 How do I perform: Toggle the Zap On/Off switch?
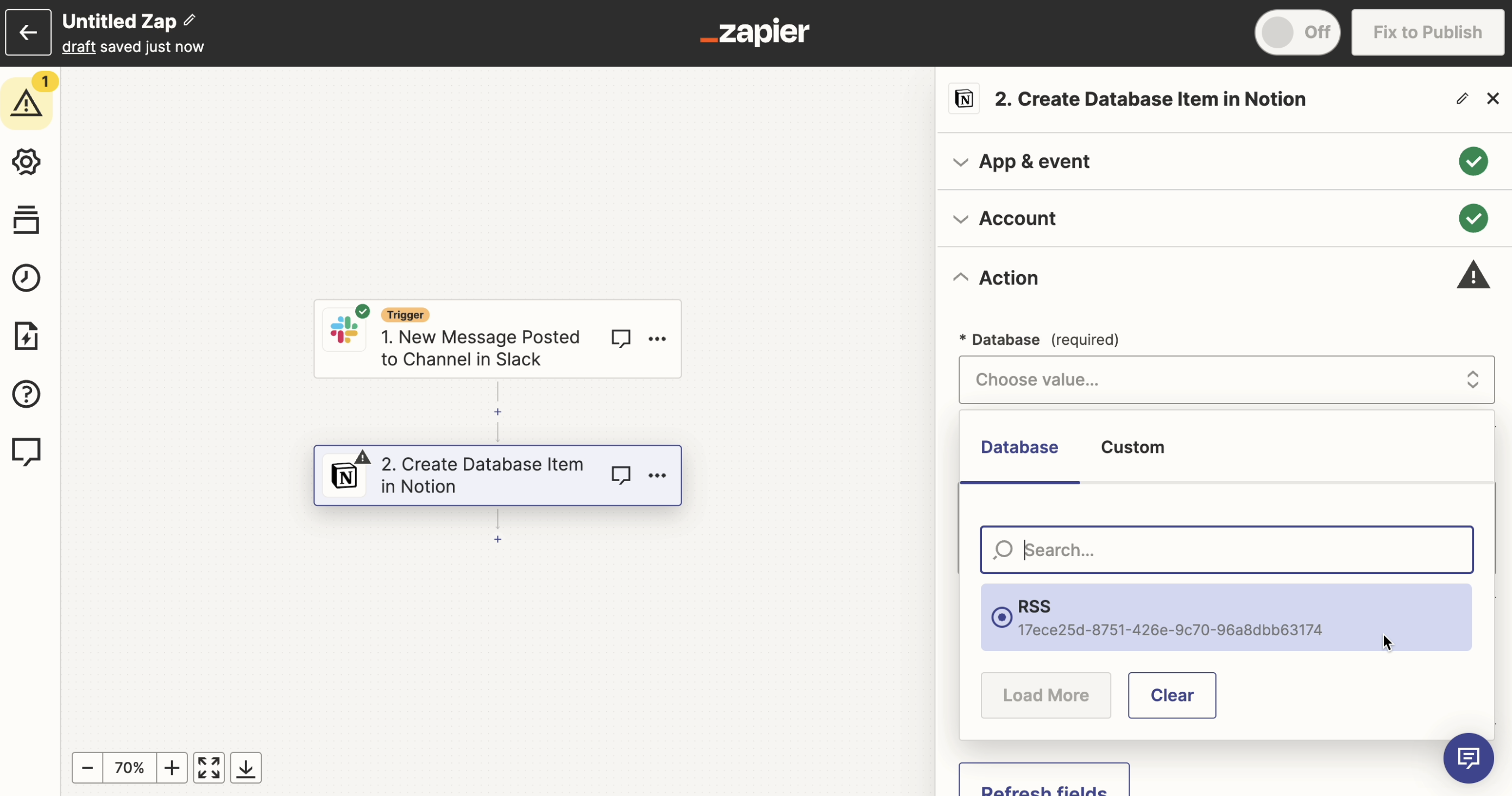1296,32
